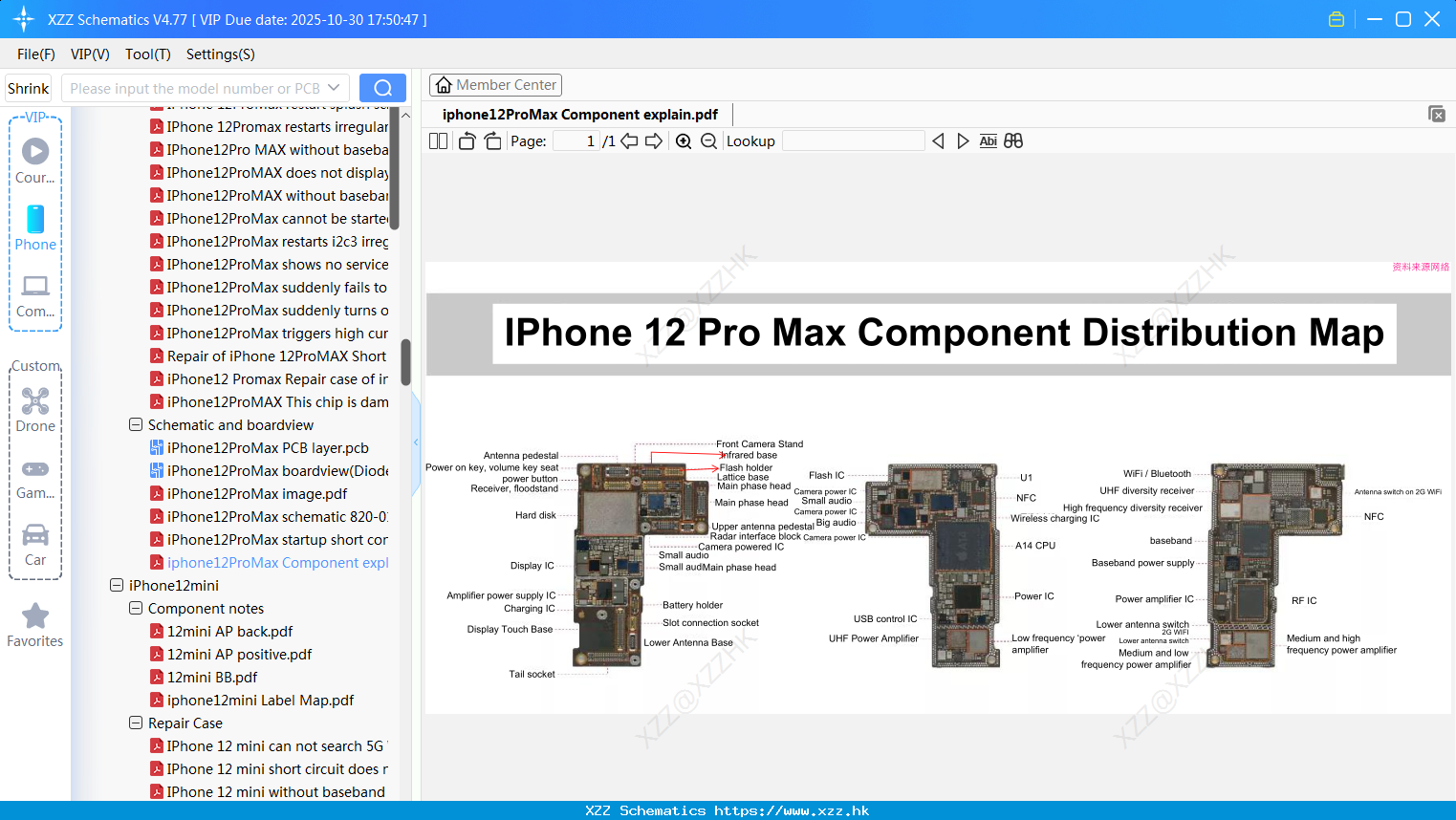Collapse the left panel with splitter arrow
Image resolution: width=1456 pixels, height=820 pixels.
tap(416, 442)
